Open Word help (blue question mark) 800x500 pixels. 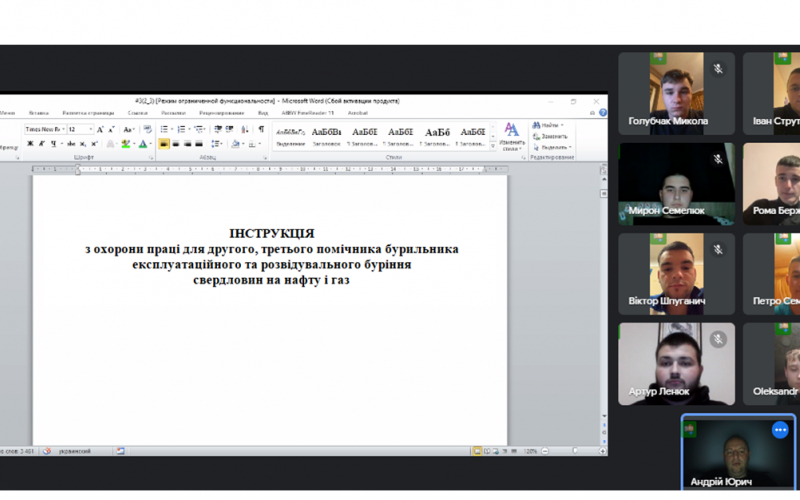point(603,113)
